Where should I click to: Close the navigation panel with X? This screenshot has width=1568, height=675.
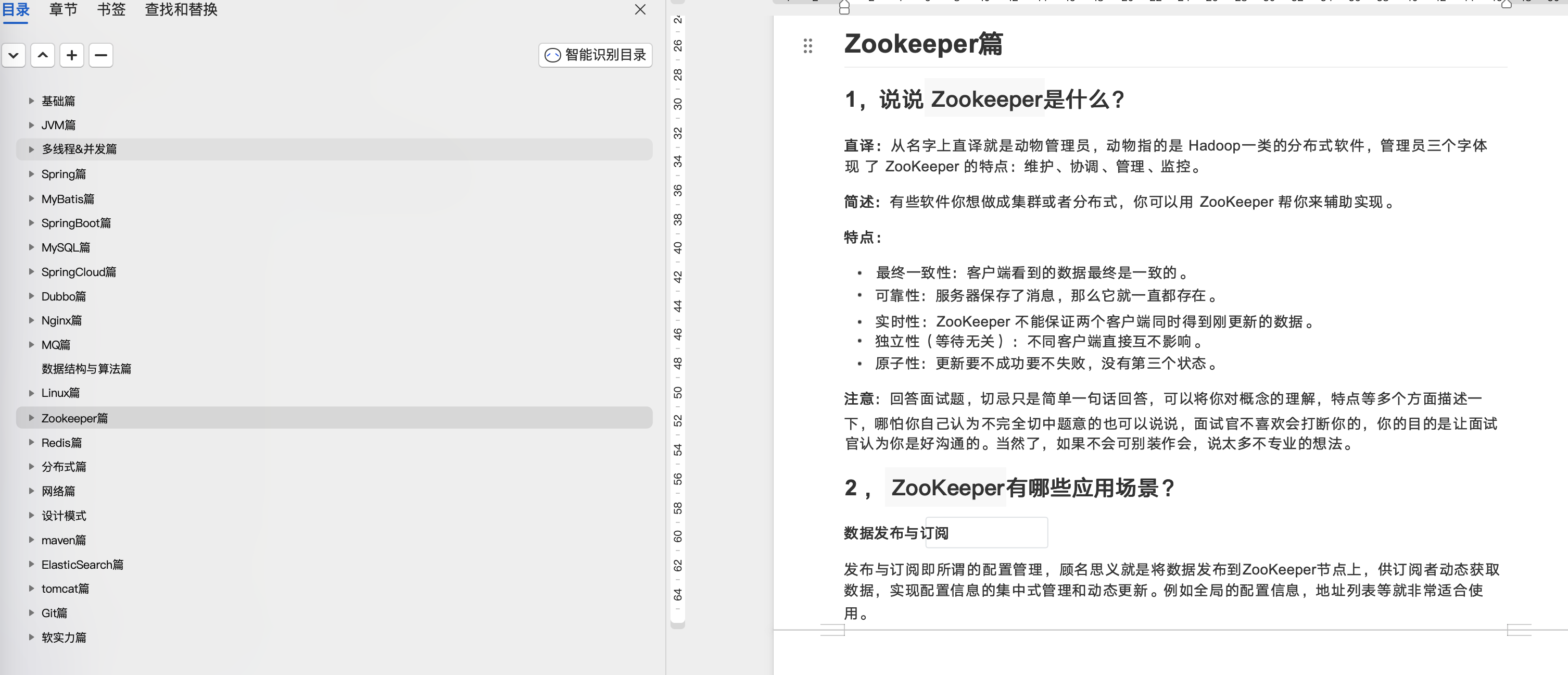point(640,10)
